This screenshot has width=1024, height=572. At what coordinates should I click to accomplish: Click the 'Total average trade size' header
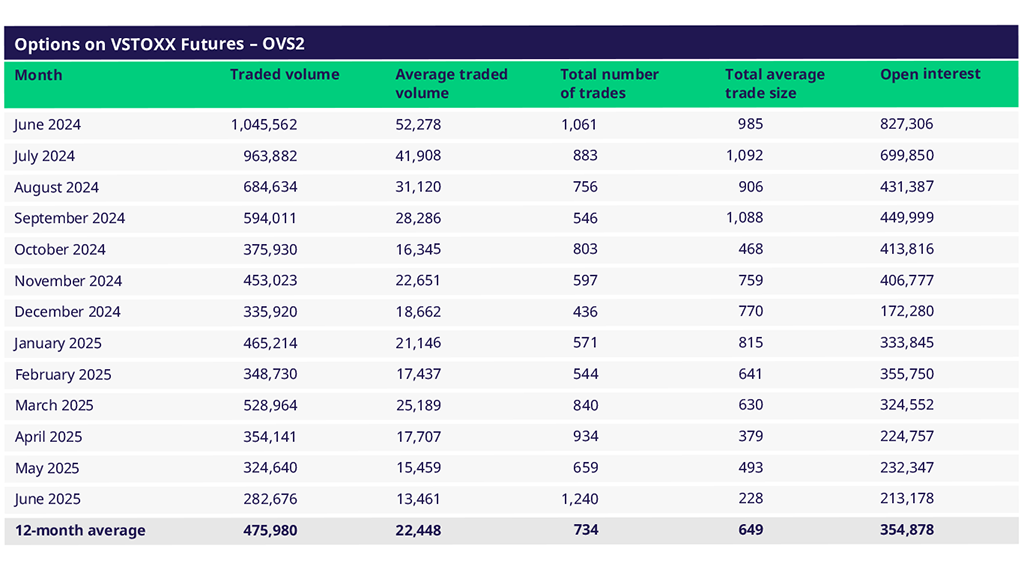(775, 84)
